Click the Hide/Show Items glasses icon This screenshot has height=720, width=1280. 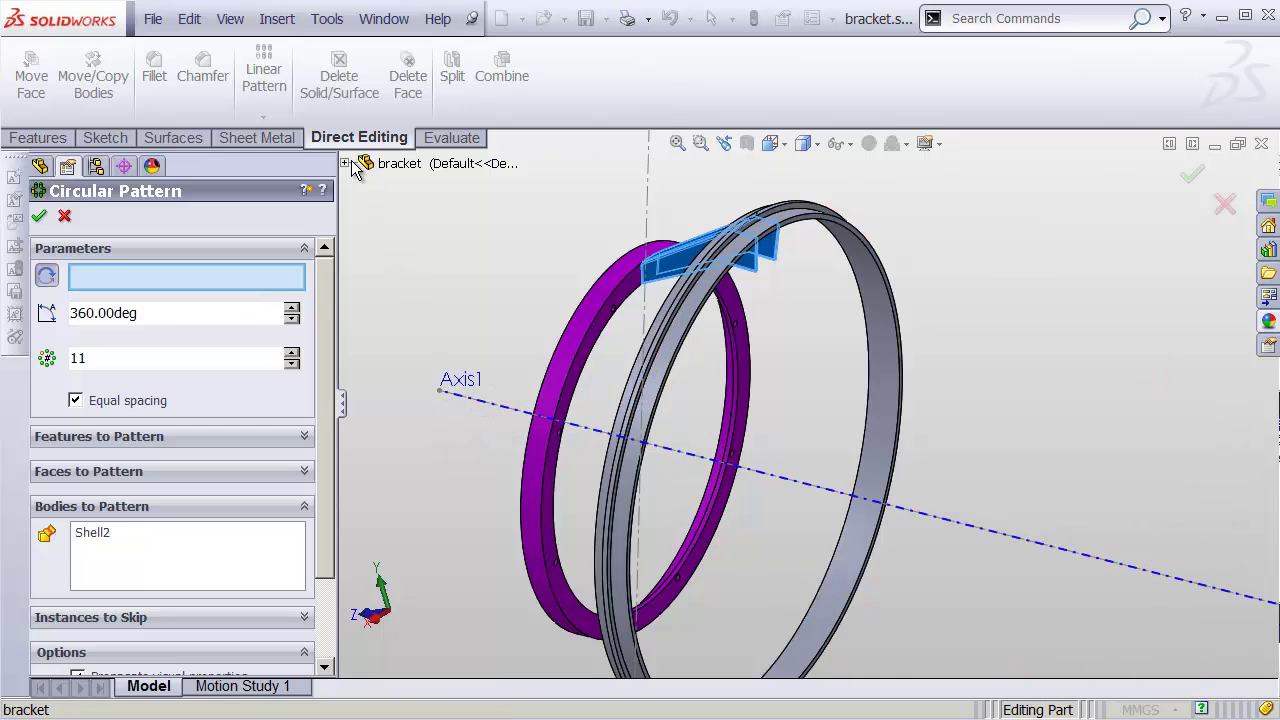coord(835,143)
